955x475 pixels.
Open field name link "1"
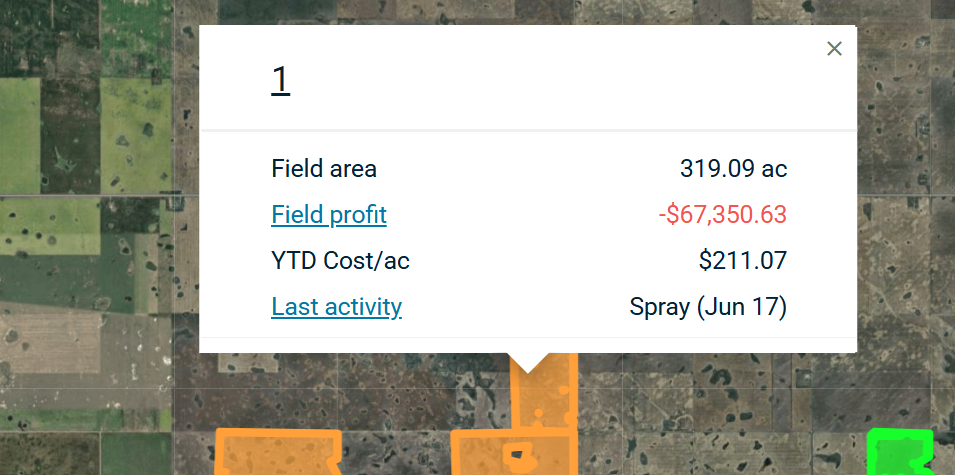(280, 80)
